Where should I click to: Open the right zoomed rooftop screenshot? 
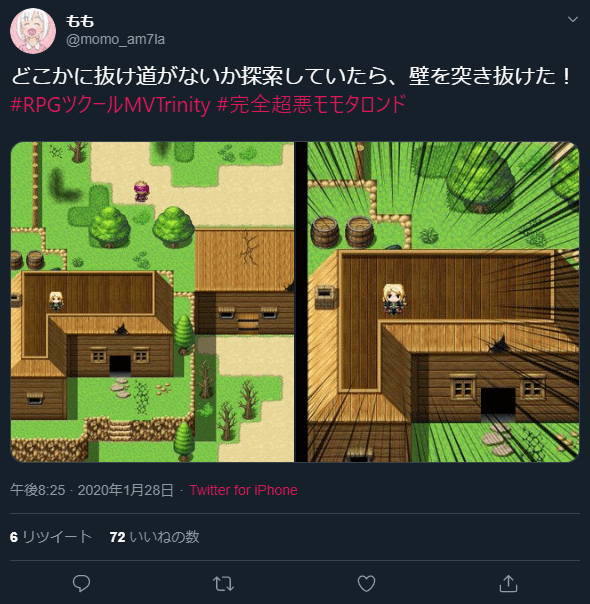click(x=443, y=302)
